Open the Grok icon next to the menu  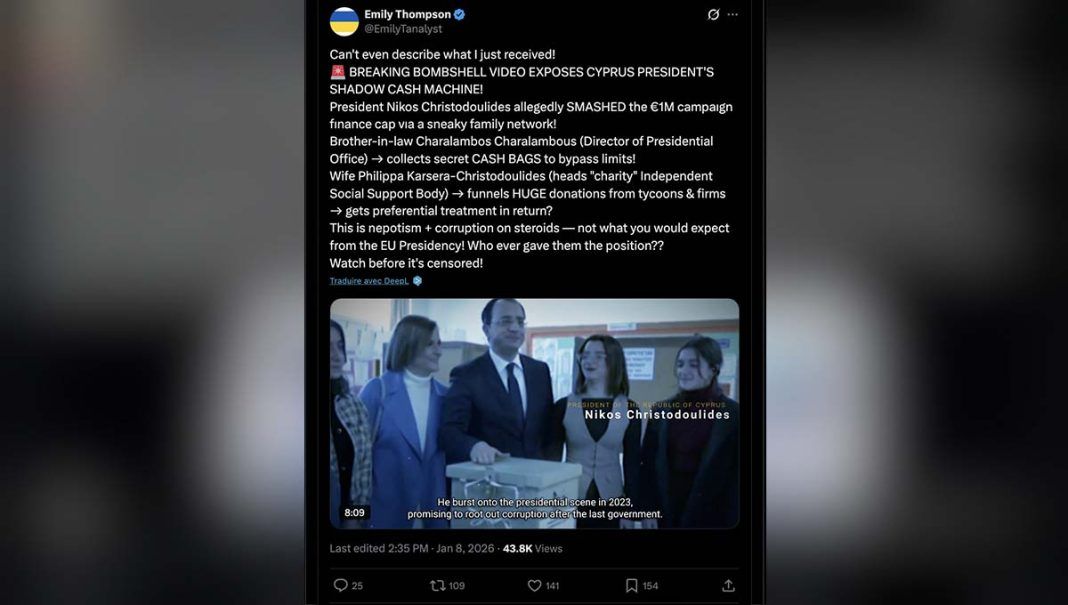point(713,14)
